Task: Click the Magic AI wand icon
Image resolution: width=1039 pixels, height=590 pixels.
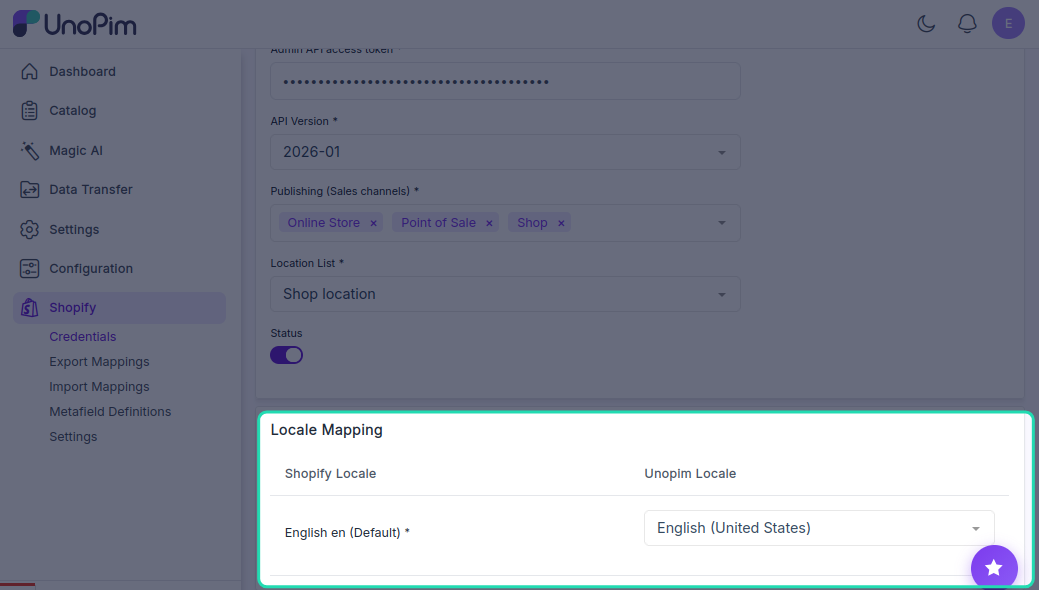Action: (x=29, y=150)
